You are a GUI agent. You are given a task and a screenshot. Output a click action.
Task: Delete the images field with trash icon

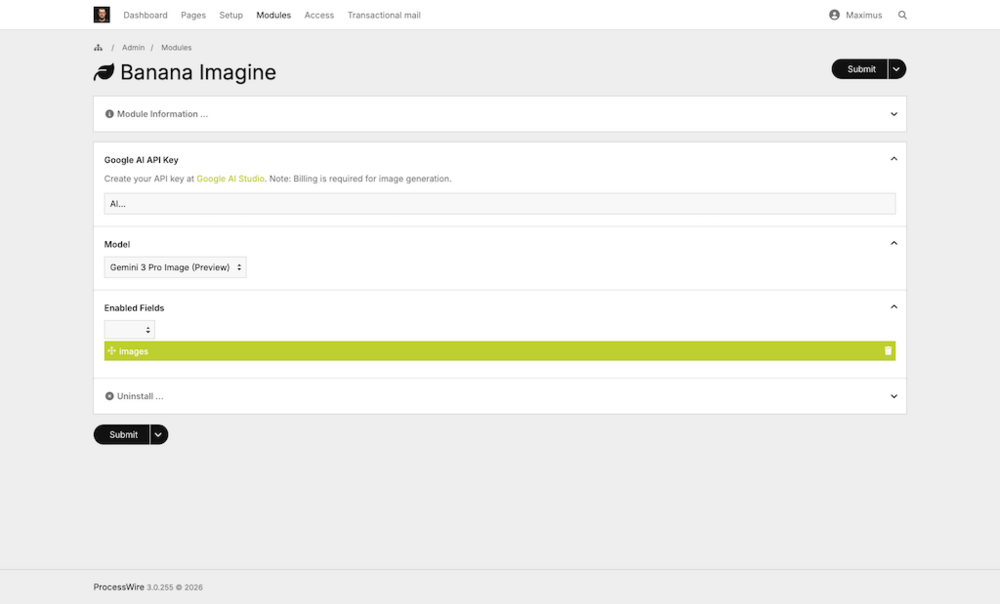(x=888, y=351)
